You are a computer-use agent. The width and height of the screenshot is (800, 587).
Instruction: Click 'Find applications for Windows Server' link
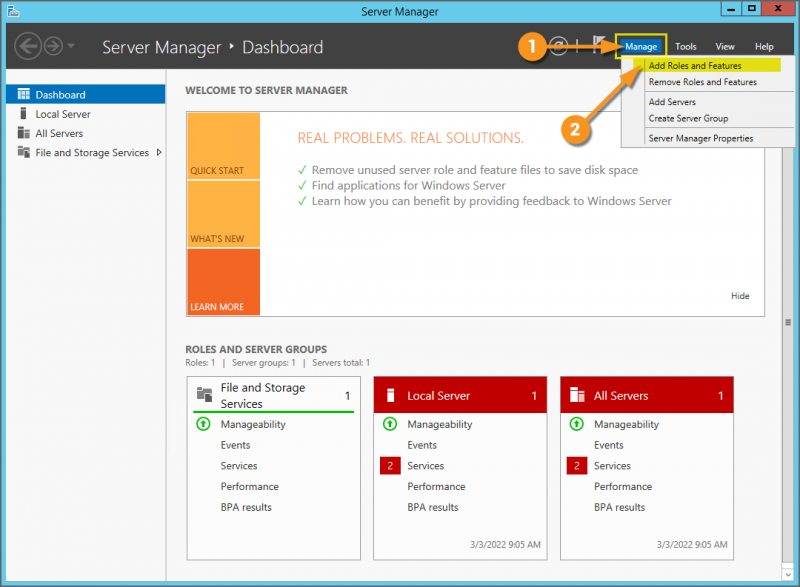tap(408, 185)
